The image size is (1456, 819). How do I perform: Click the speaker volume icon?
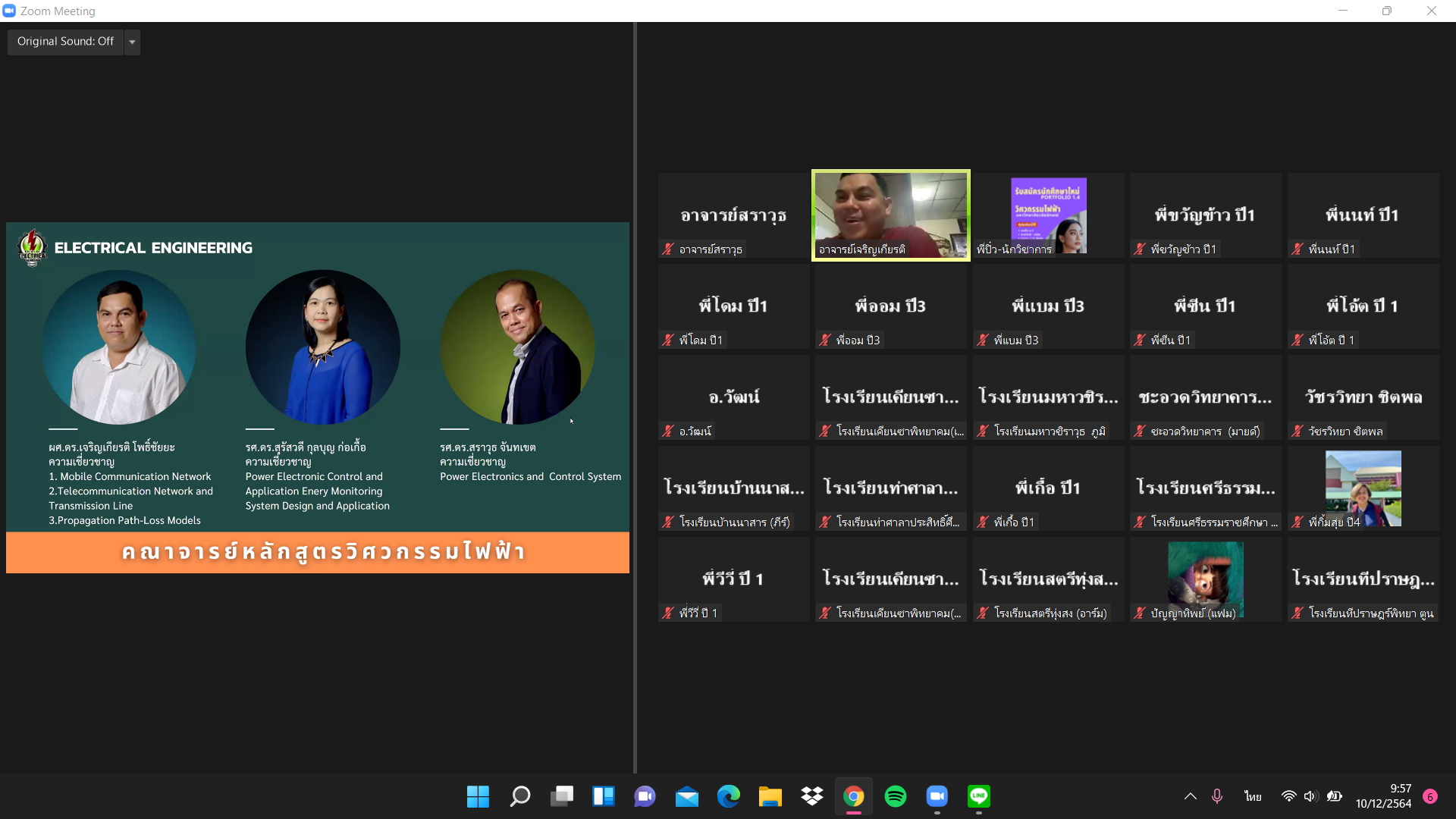point(1310,796)
